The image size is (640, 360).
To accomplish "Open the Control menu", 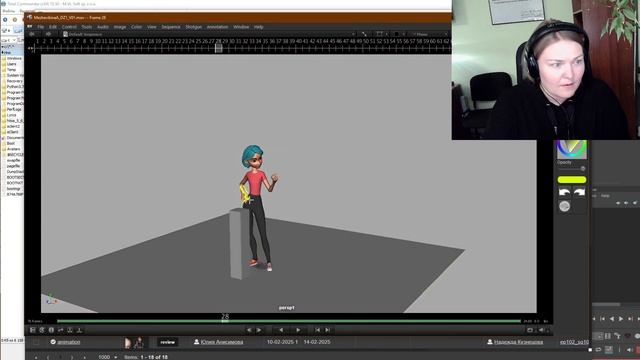I will (69, 27).
